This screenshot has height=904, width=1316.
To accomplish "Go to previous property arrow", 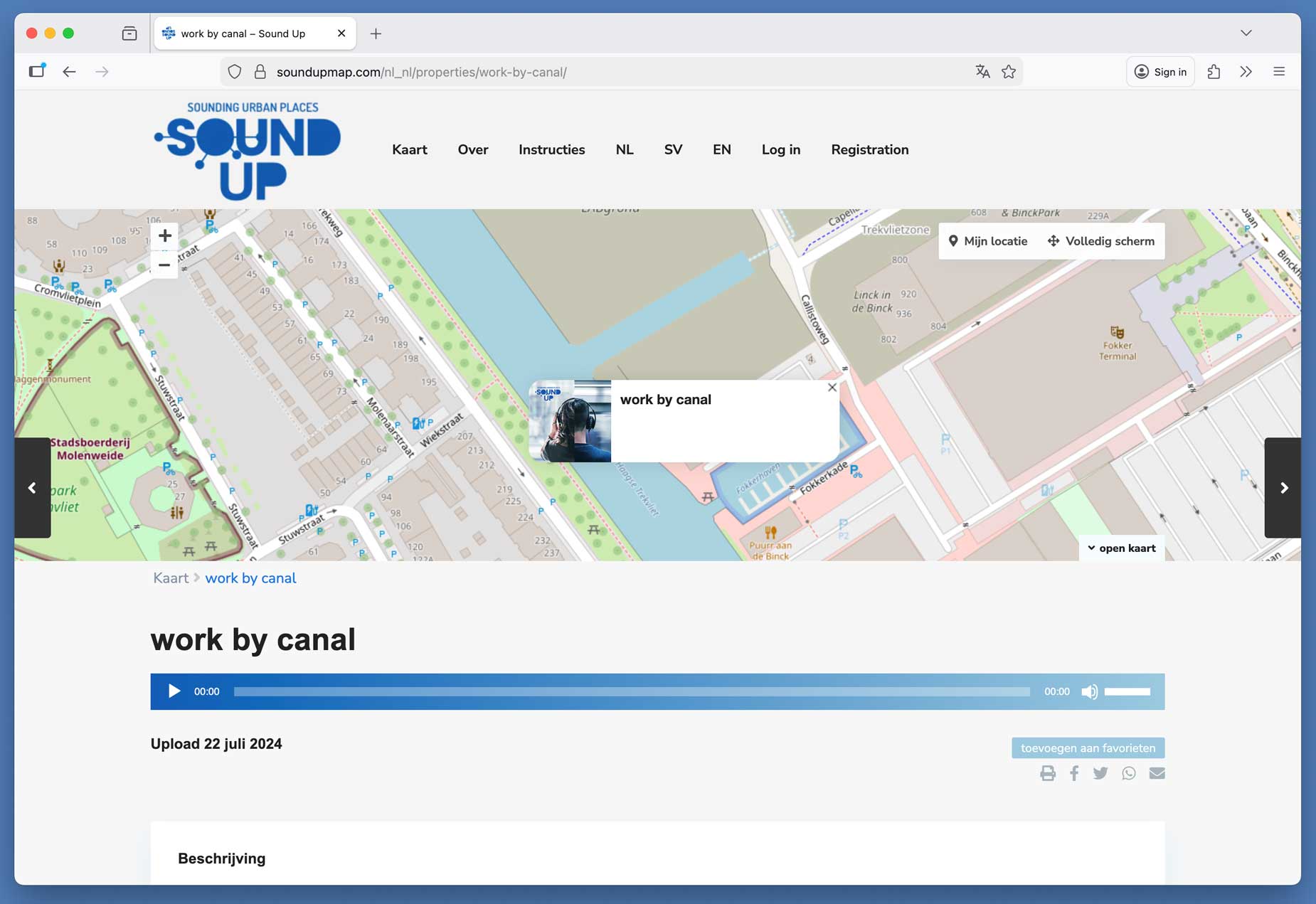I will pos(32,488).
